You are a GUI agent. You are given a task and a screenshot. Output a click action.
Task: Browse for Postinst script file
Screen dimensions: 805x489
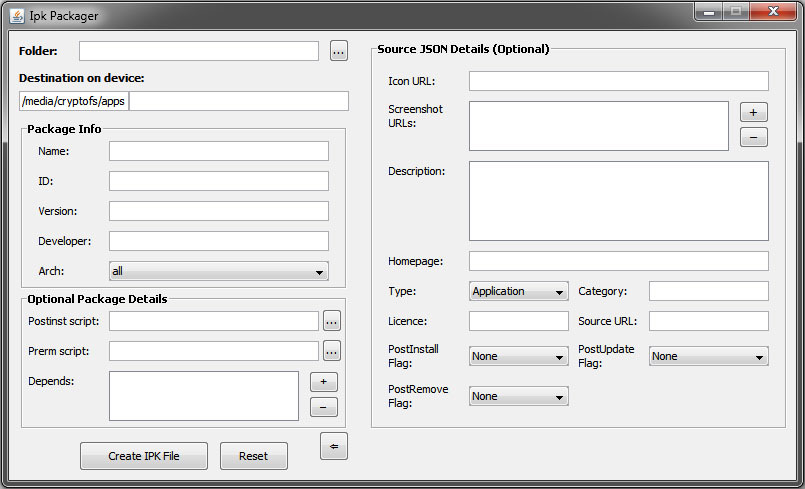click(331, 321)
